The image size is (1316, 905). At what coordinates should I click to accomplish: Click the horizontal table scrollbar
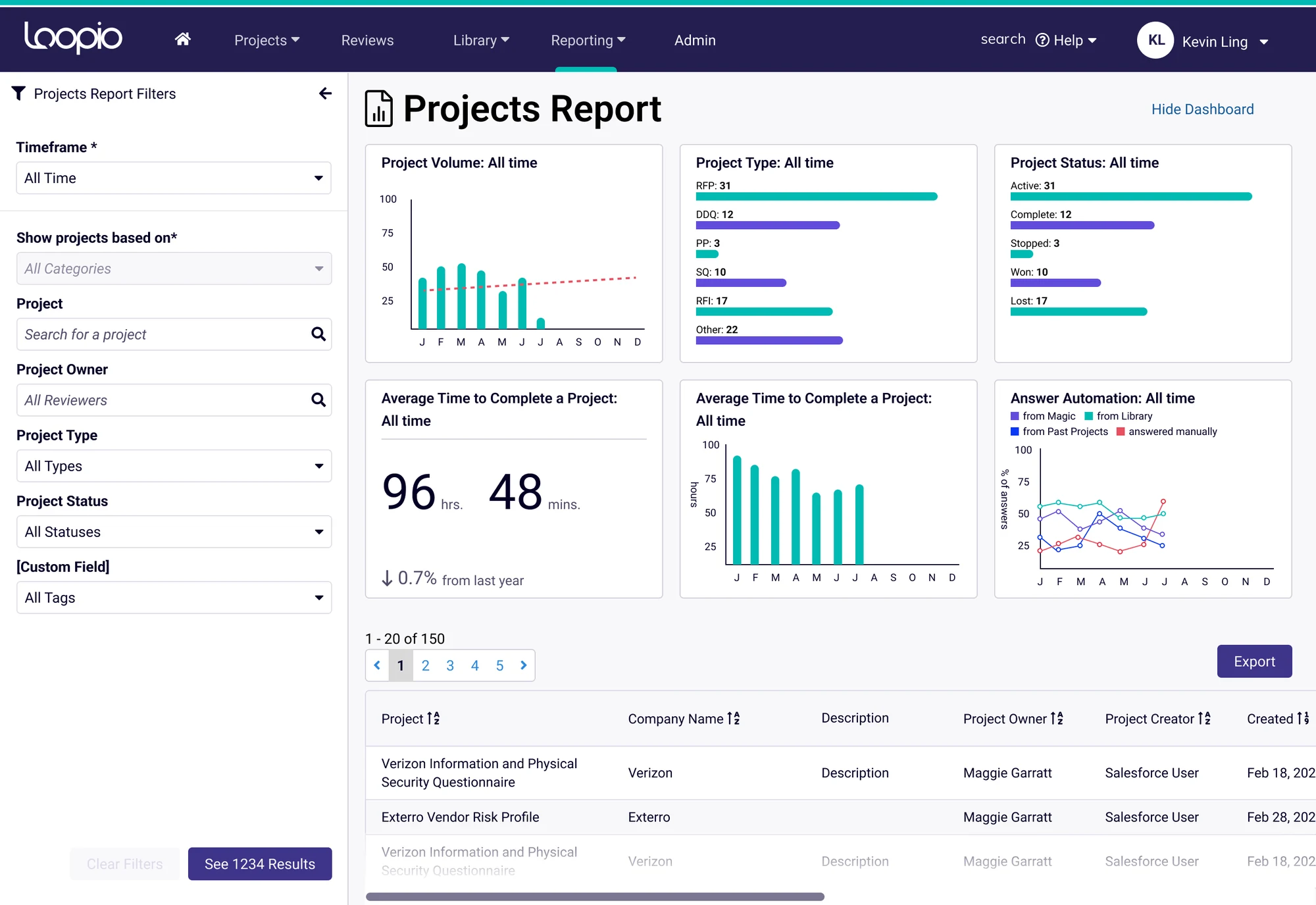595,896
